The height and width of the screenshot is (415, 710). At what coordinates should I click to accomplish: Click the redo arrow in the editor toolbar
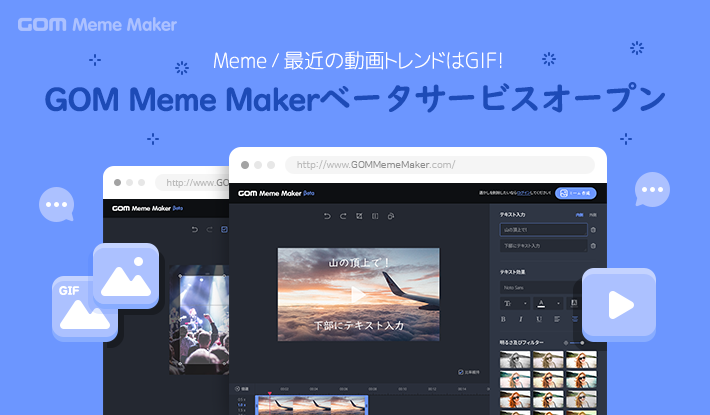(x=342, y=215)
